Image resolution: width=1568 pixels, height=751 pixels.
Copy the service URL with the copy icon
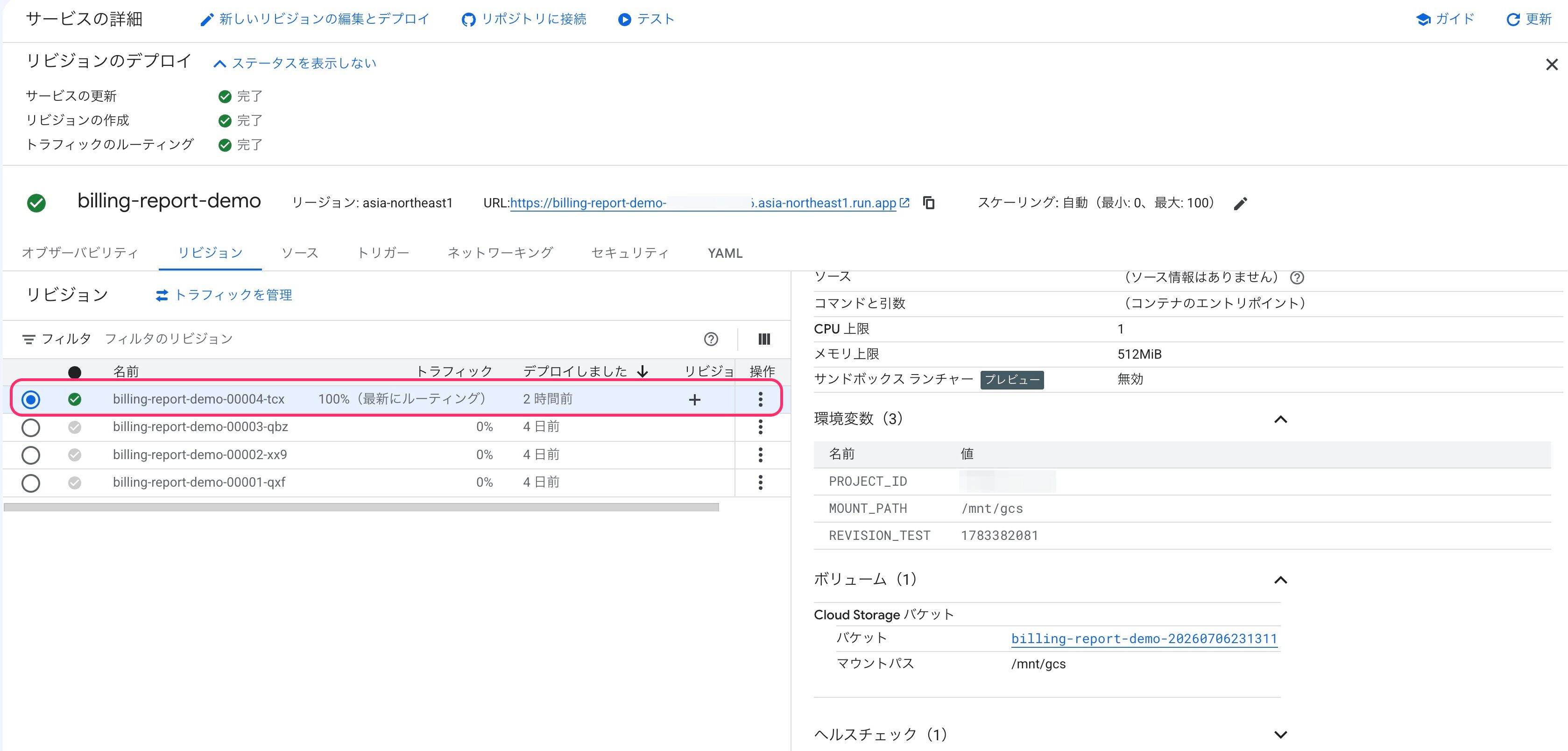pos(929,203)
